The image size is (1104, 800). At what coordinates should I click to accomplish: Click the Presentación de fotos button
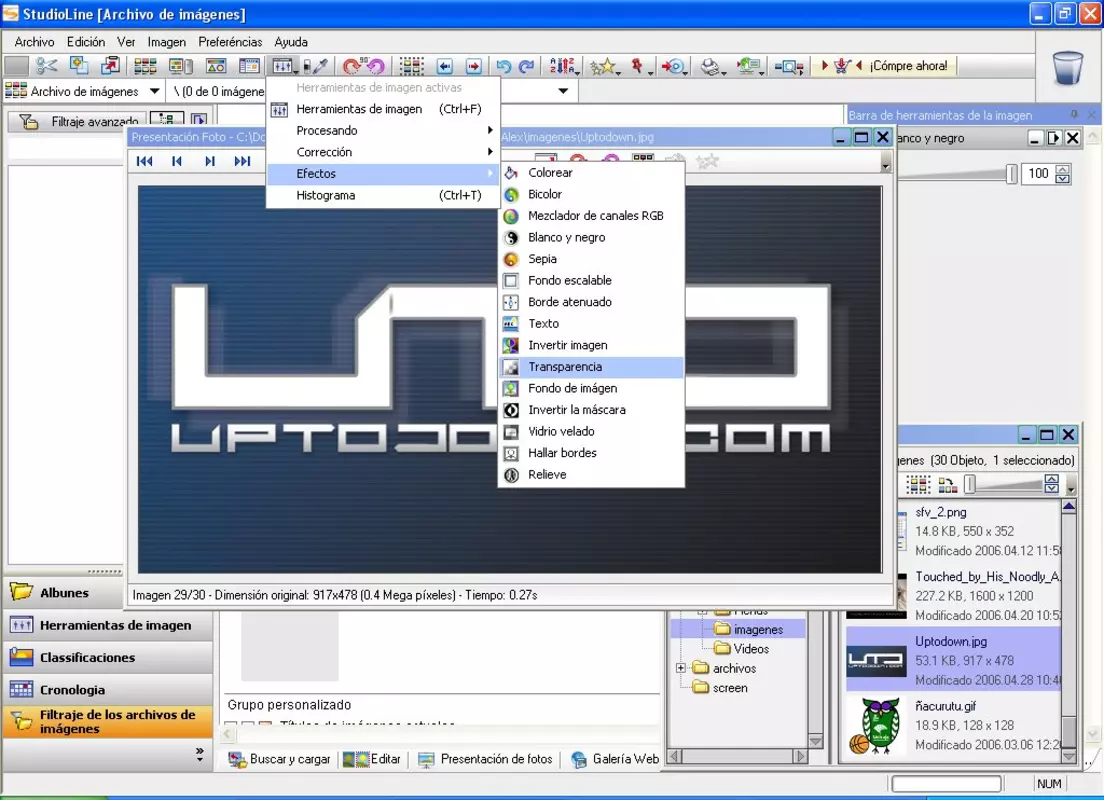click(x=485, y=759)
